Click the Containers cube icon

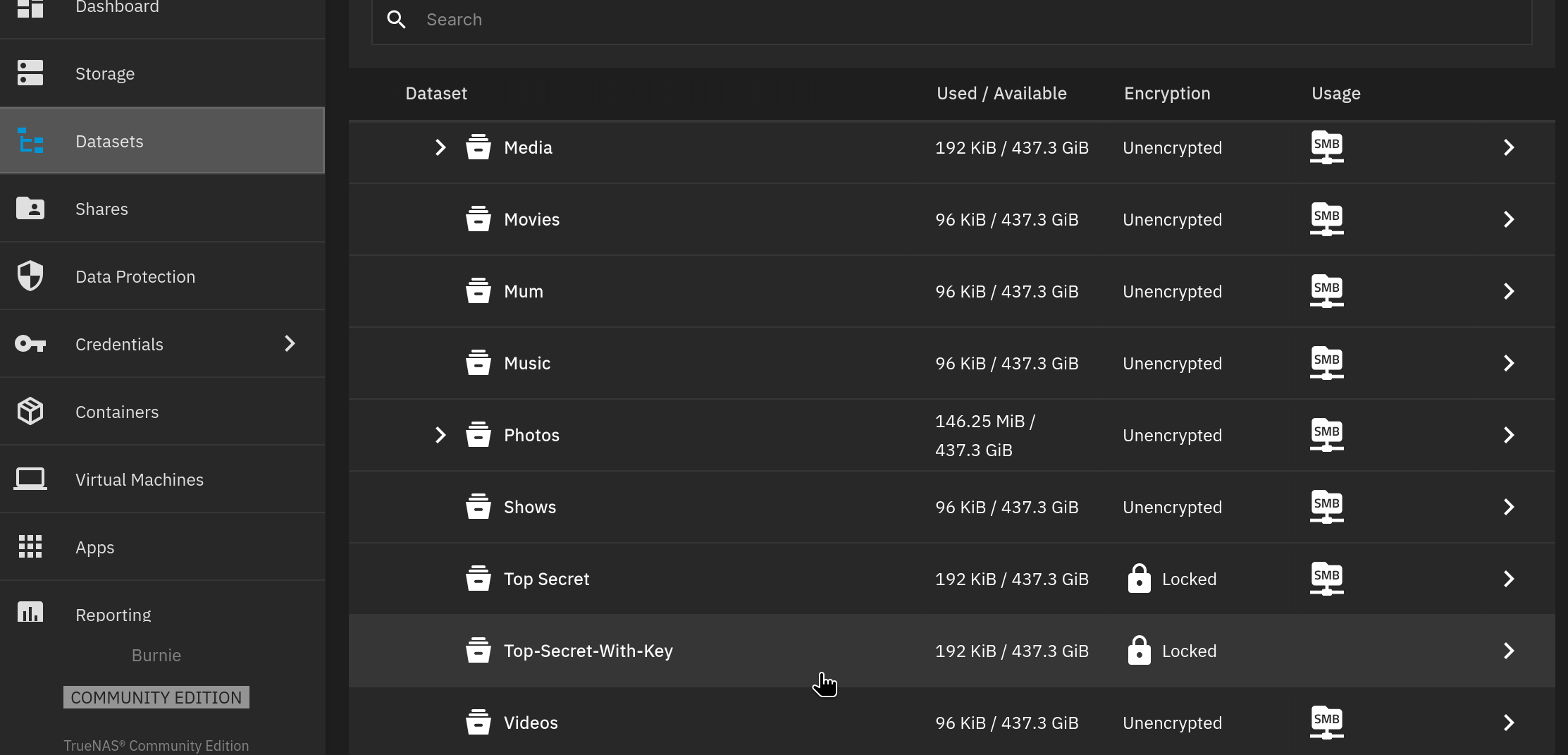tap(30, 411)
